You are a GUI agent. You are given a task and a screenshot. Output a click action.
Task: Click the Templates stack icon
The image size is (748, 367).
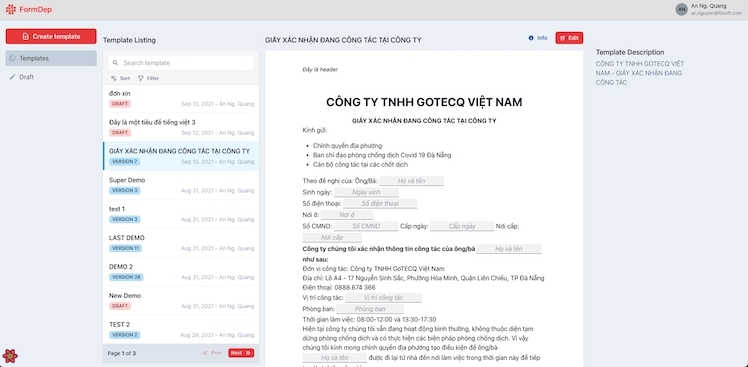click(12, 58)
